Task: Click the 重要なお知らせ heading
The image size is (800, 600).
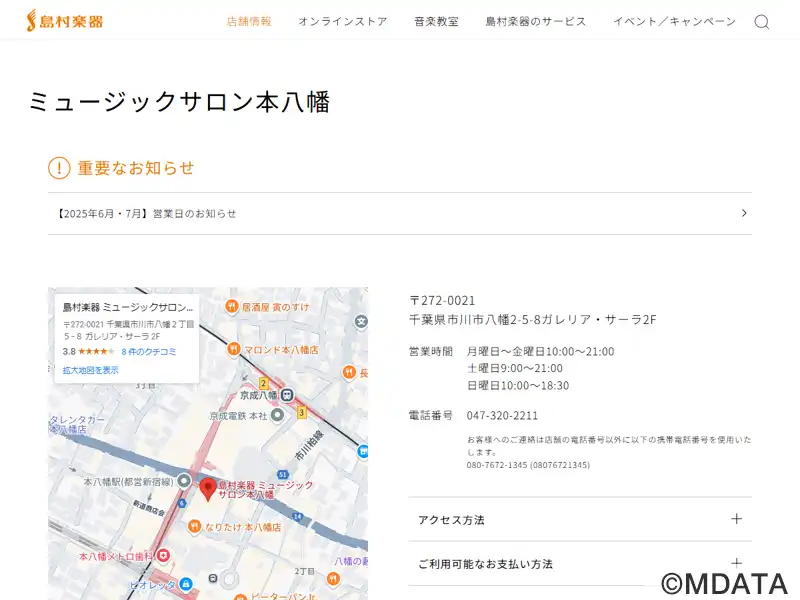Action: (136, 168)
